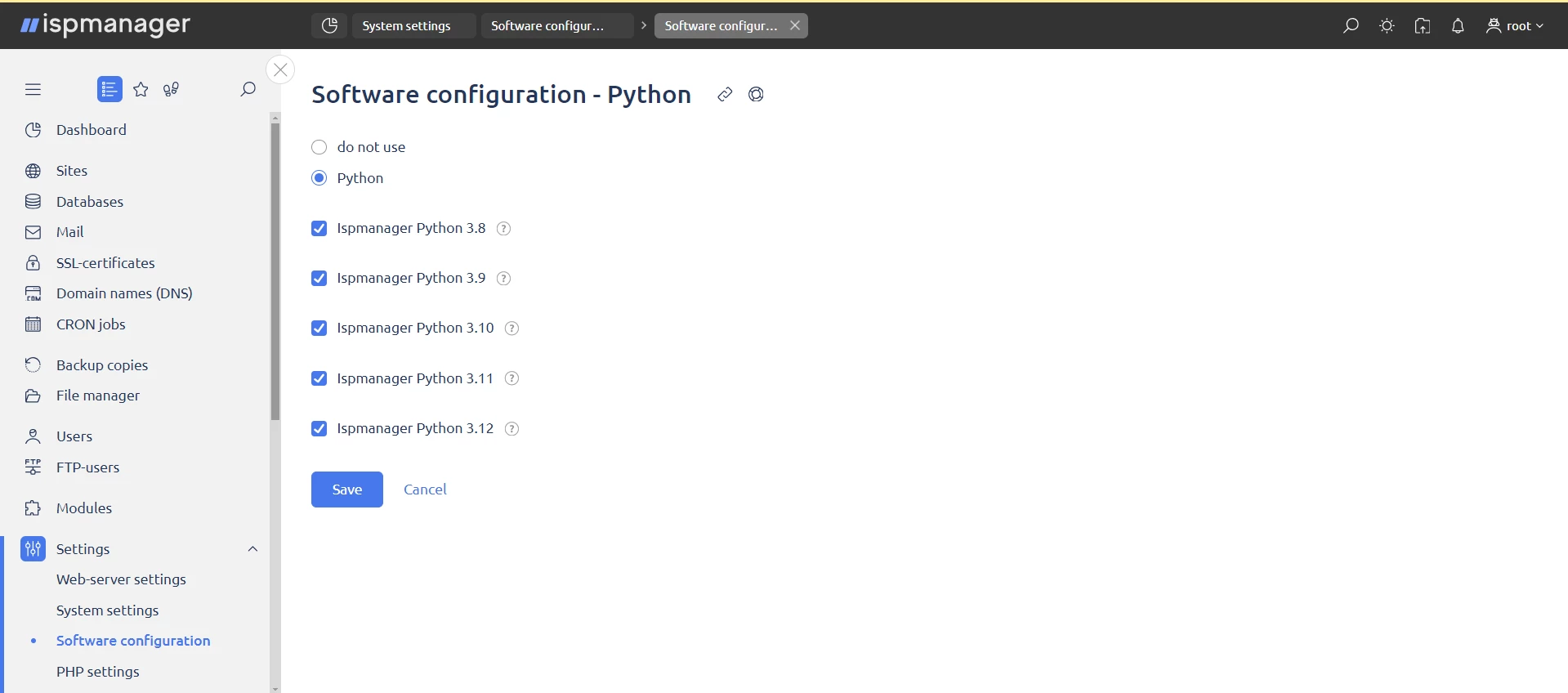Open the favorites star icon
Screen dimensions: 1568x693
141,89
